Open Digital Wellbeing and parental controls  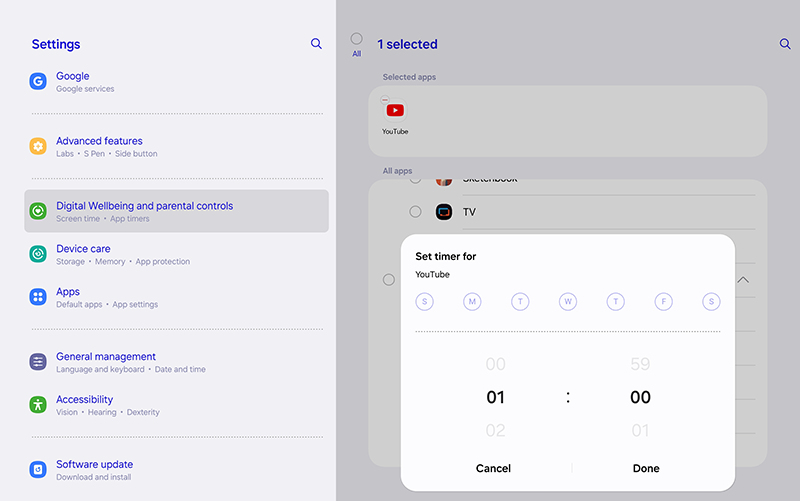click(176, 211)
